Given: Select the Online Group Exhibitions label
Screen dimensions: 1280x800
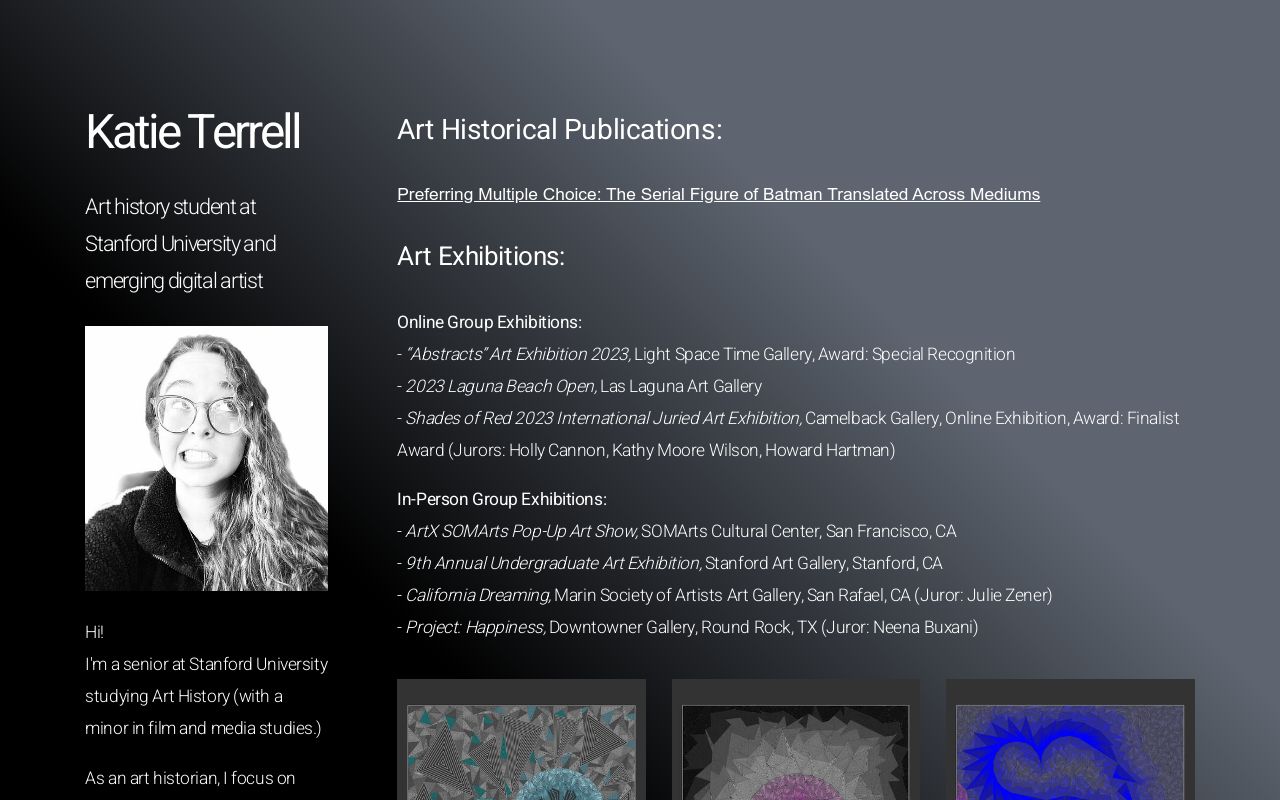Looking at the screenshot, I should coord(489,322).
